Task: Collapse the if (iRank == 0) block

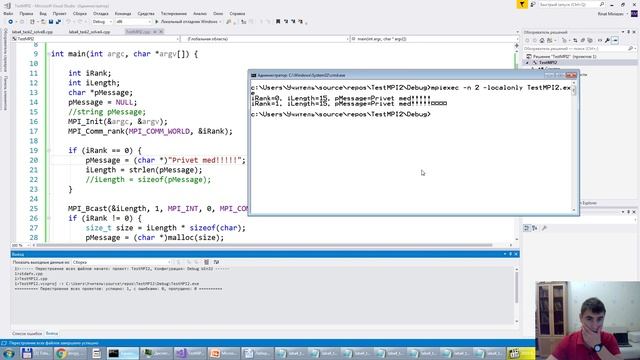Action: point(49,151)
